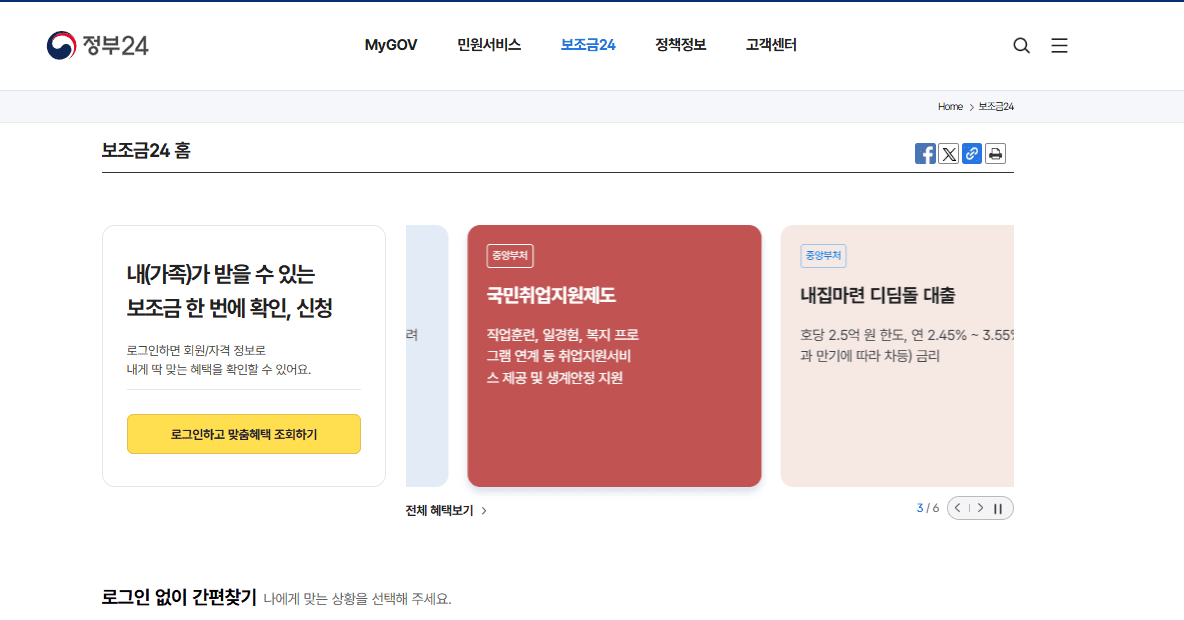This screenshot has width=1184, height=620.
Task: Go to Home breadcrumb link
Action: tap(950, 106)
